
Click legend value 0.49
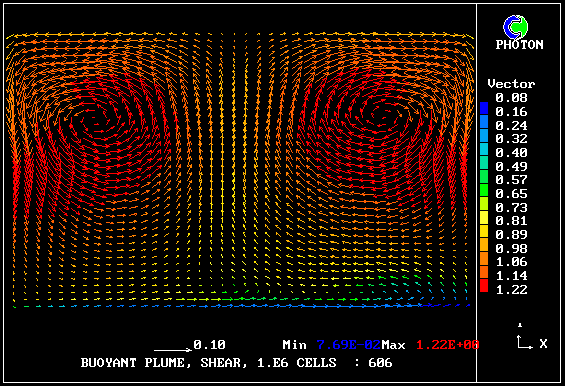[511, 167]
